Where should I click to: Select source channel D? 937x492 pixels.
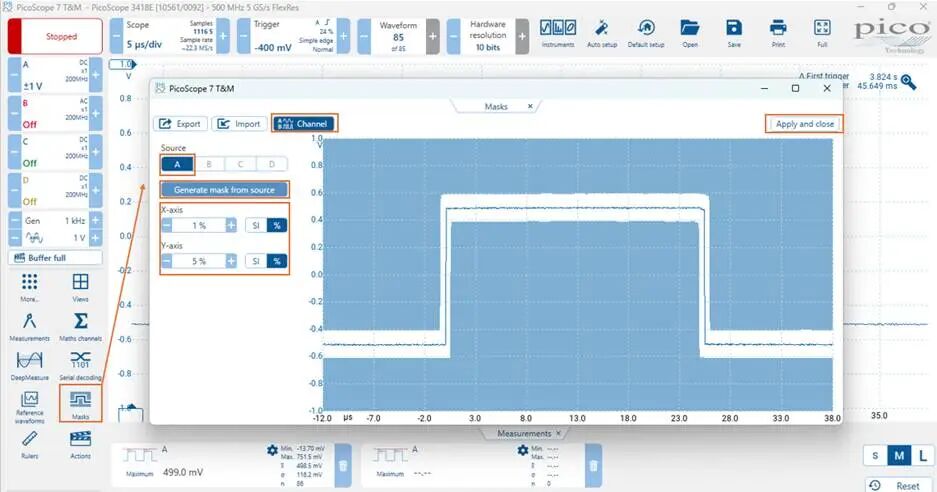[x=272, y=164]
